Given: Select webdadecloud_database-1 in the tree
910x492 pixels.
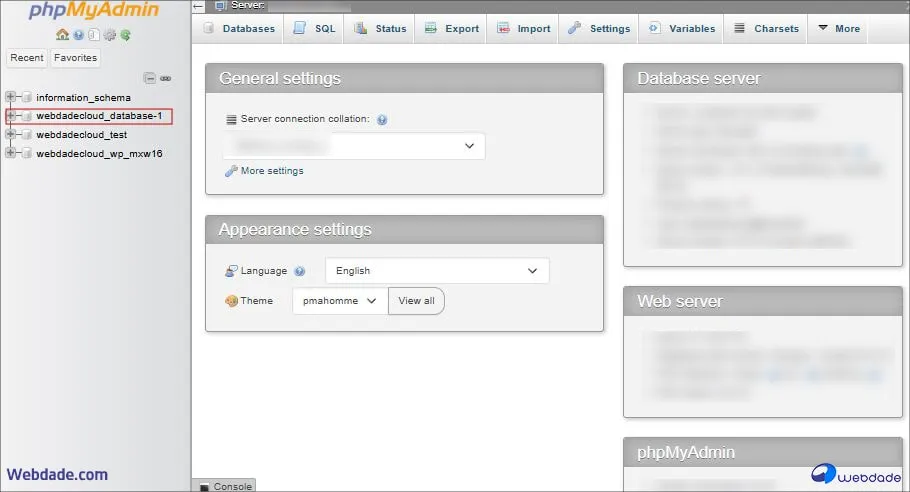Looking at the screenshot, I should [x=99, y=116].
